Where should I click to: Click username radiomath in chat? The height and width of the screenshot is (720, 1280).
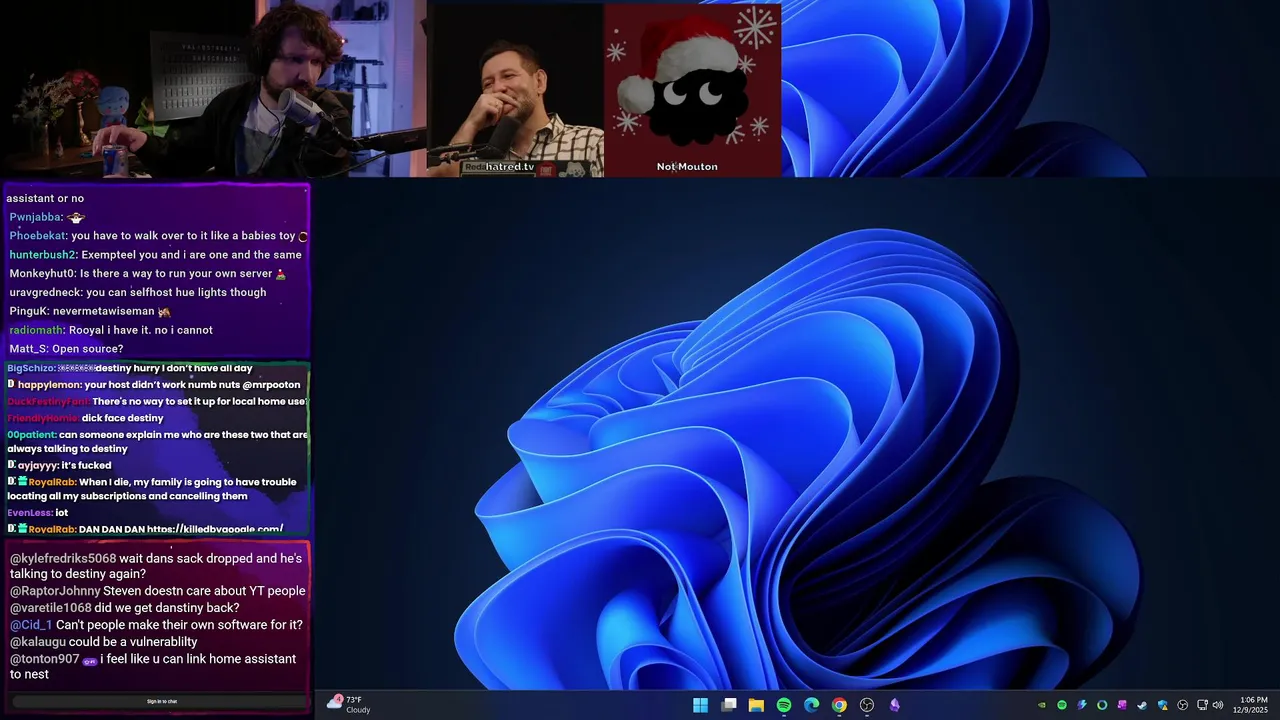(37, 330)
